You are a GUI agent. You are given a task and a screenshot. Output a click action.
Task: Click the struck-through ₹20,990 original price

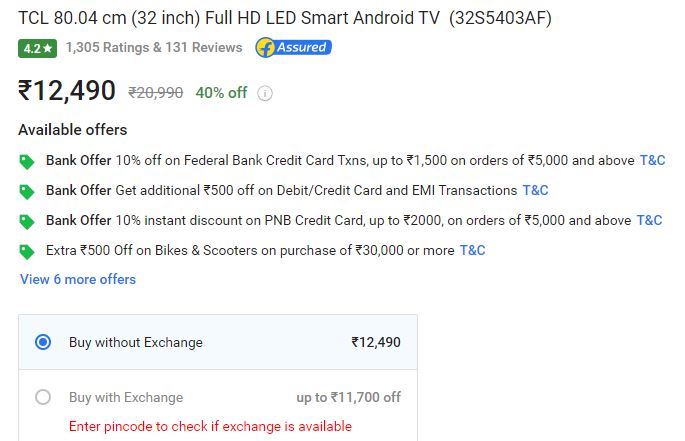pos(156,93)
